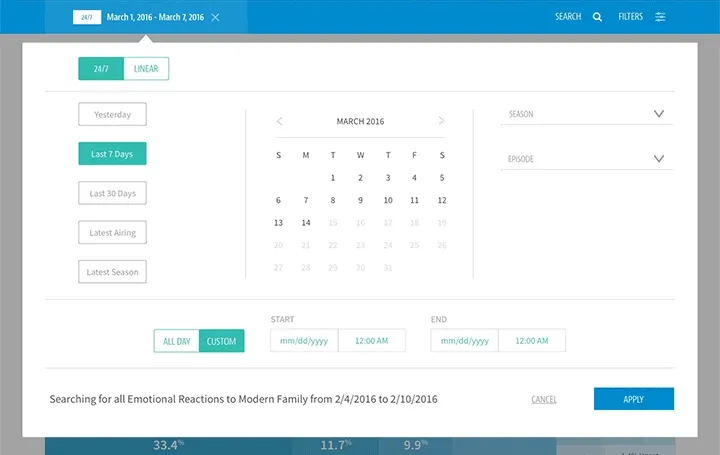Go to previous month arrow
Screen dimensions: 720x455
tap(279, 121)
